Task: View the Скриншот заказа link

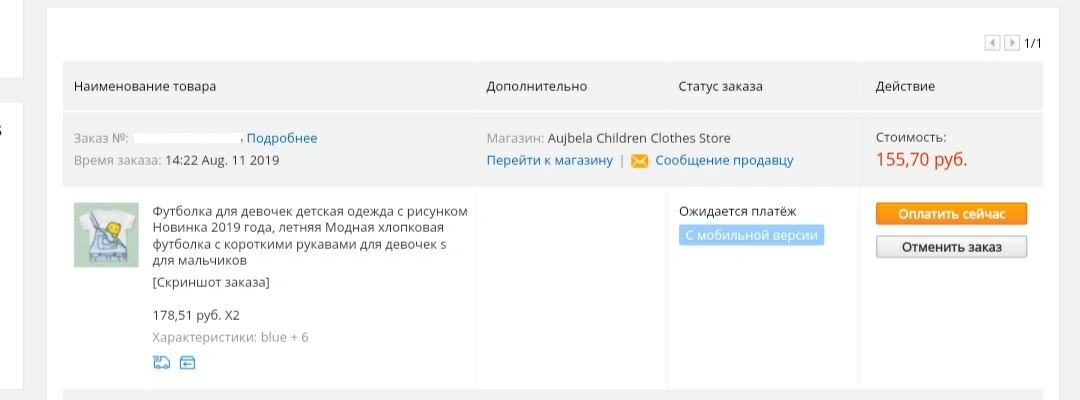Action: (x=211, y=282)
